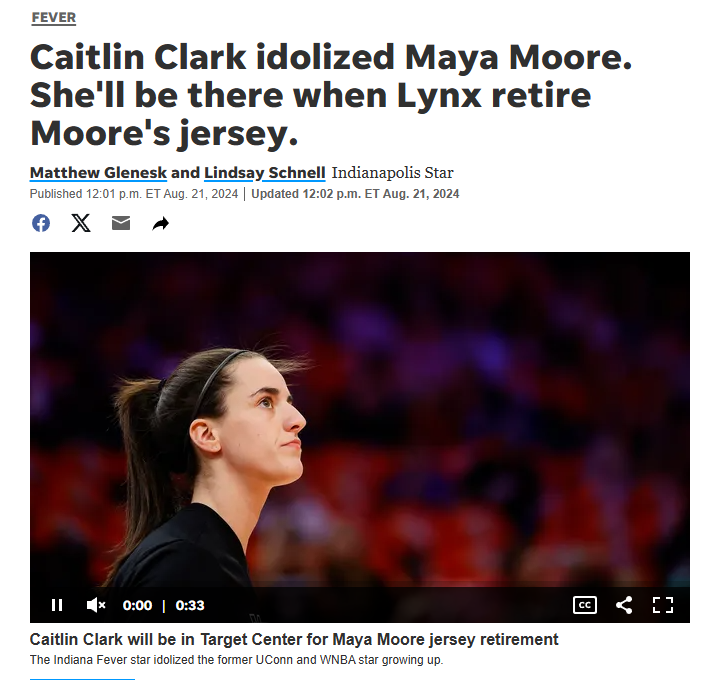The height and width of the screenshot is (688, 706).
Task: Click the Indianapolis Star source label
Action: click(393, 173)
